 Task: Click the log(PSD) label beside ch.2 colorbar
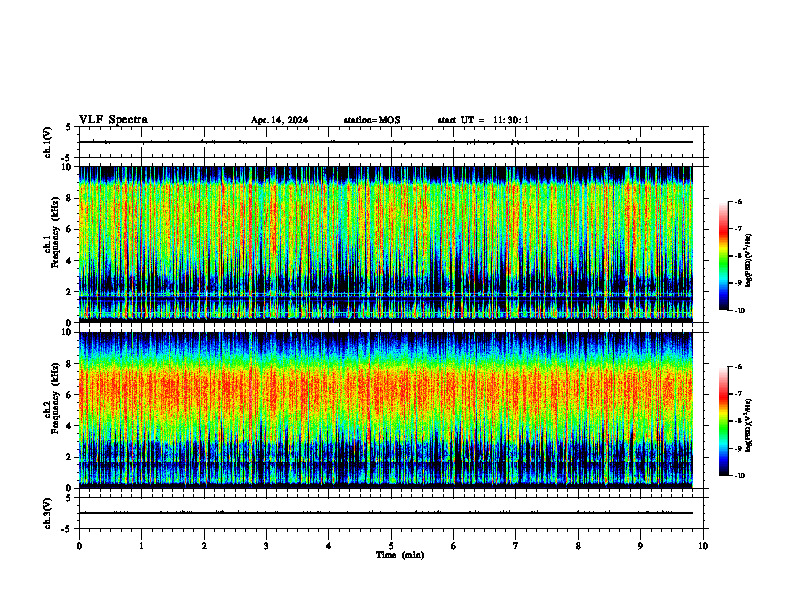click(749, 426)
